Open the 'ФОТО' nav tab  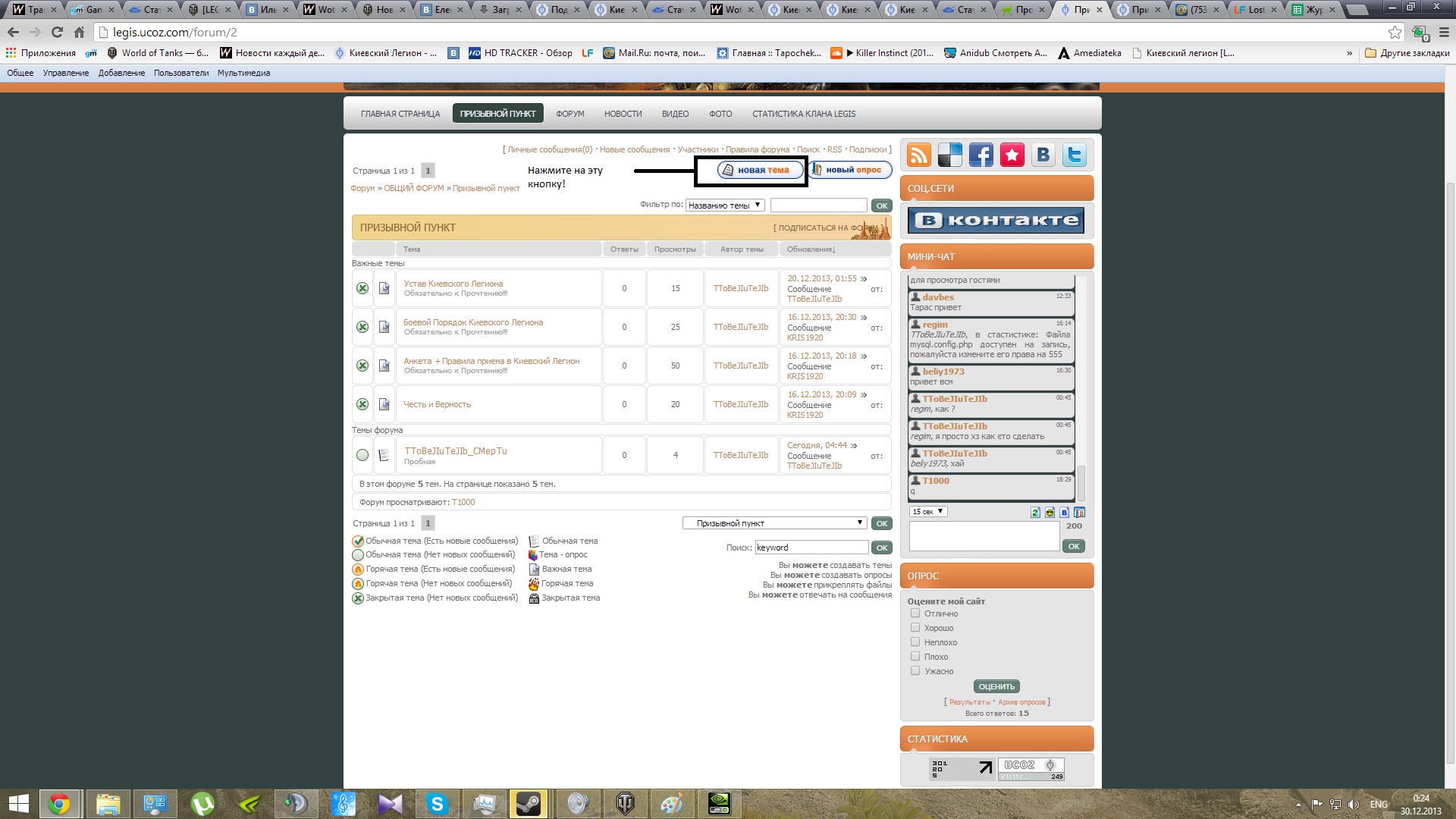pos(720,114)
